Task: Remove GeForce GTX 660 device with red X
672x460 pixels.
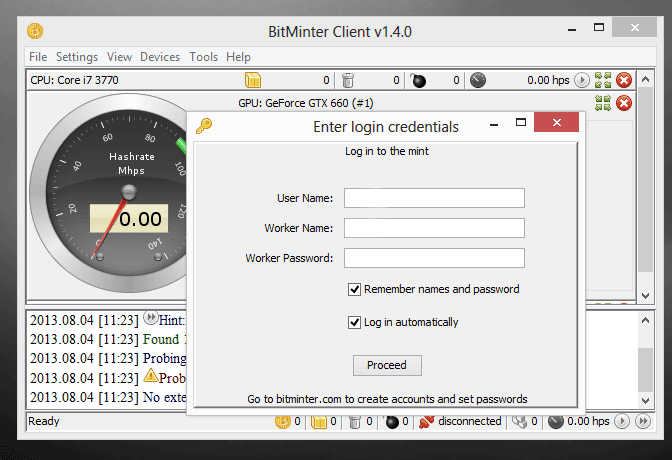Action: point(624,103)
